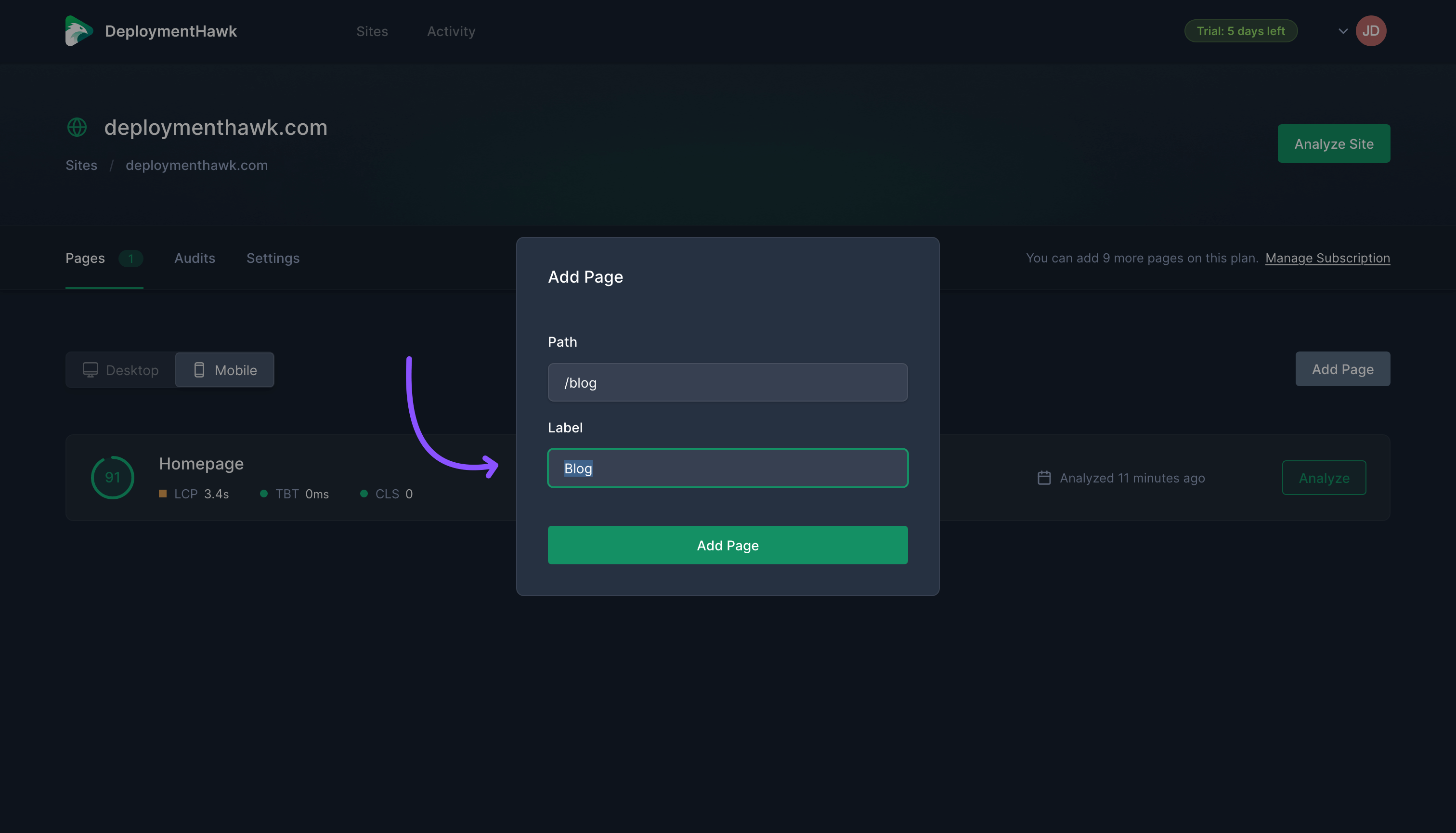Open Manage Subscription link
The height and width of the screenshot is (833, 1456).
coord(1327,258)
